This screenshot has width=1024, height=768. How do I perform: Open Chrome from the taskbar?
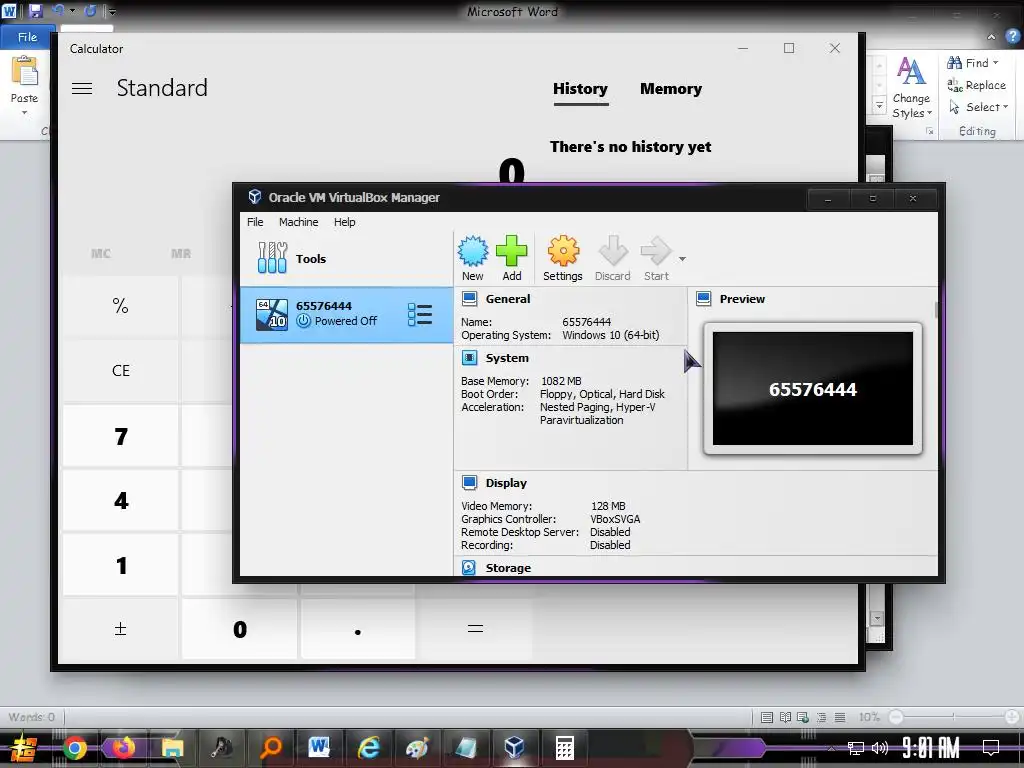click(74, 748)
